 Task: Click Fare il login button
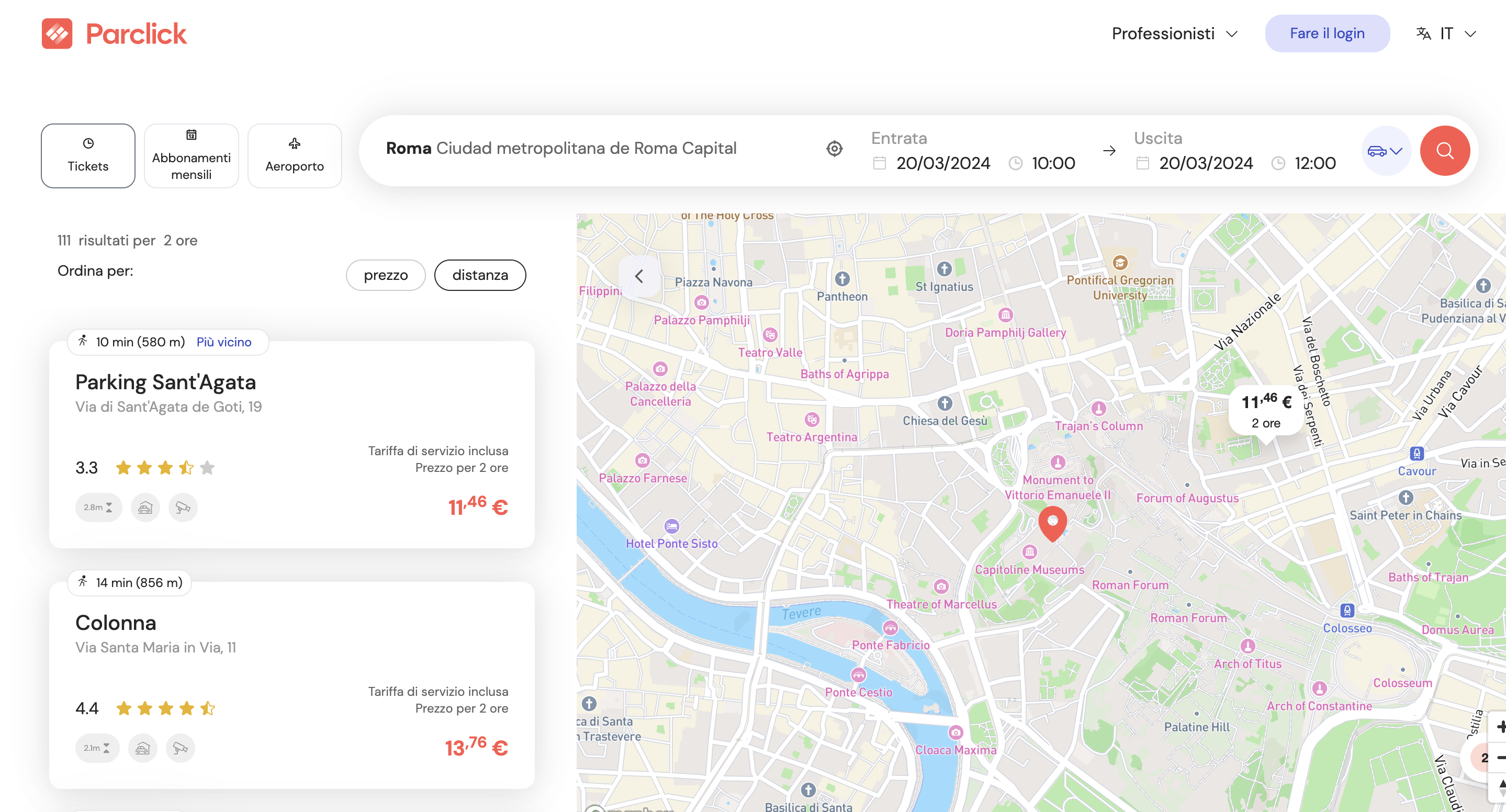pos(1327,33)
